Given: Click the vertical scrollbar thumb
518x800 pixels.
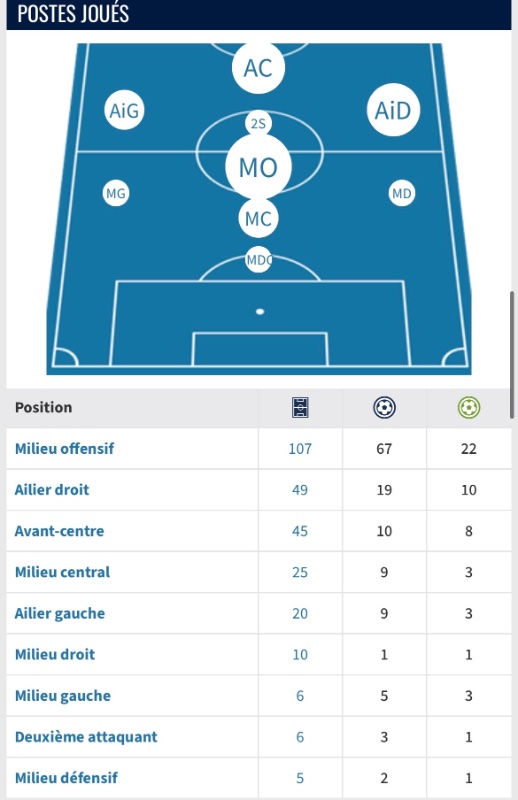Looking at the screenshot, I should click(x=511, y=355).
